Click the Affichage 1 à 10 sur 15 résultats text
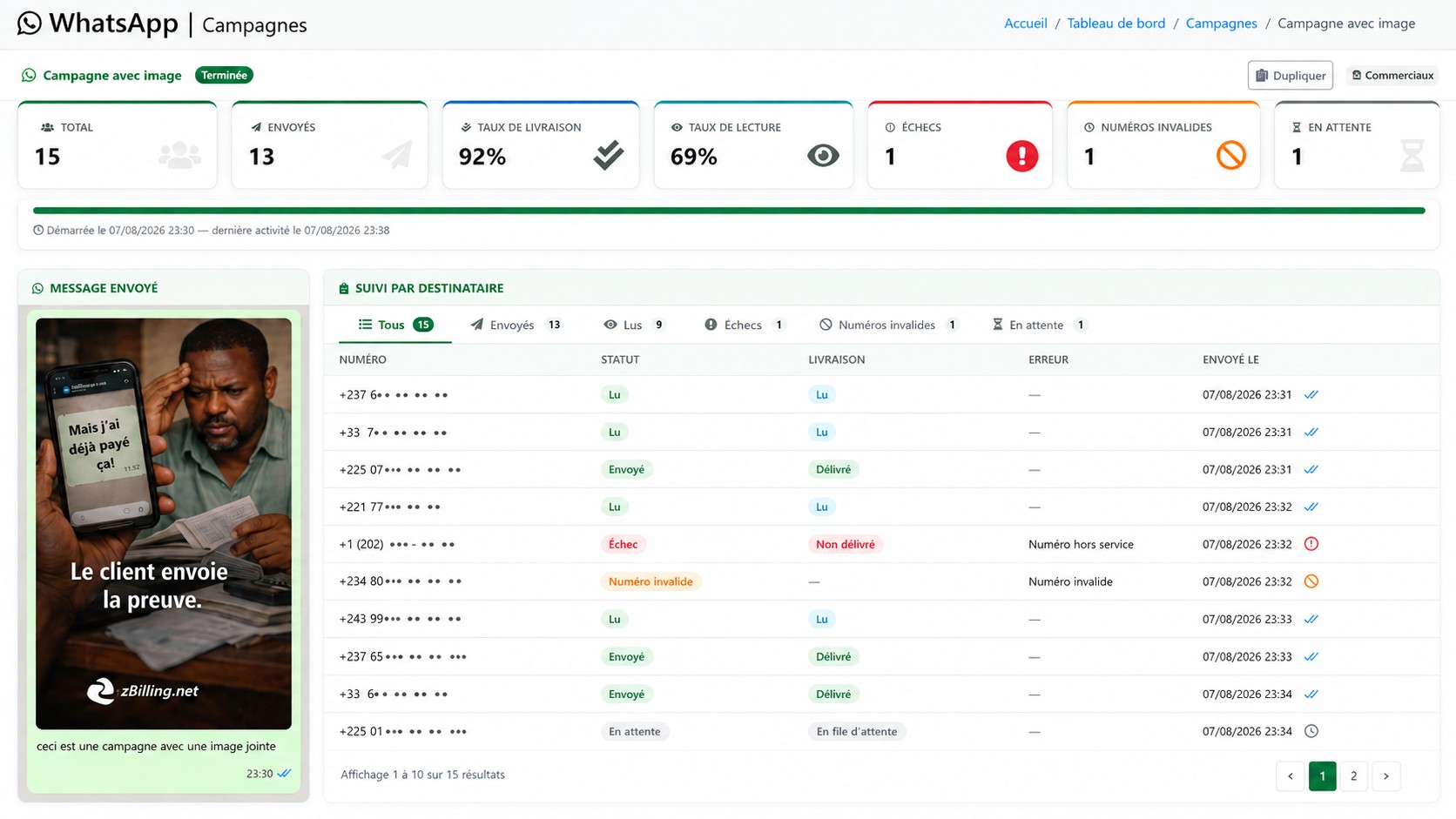The width and height of the screenshot is (1456, 819). click(x=422, y=775)
